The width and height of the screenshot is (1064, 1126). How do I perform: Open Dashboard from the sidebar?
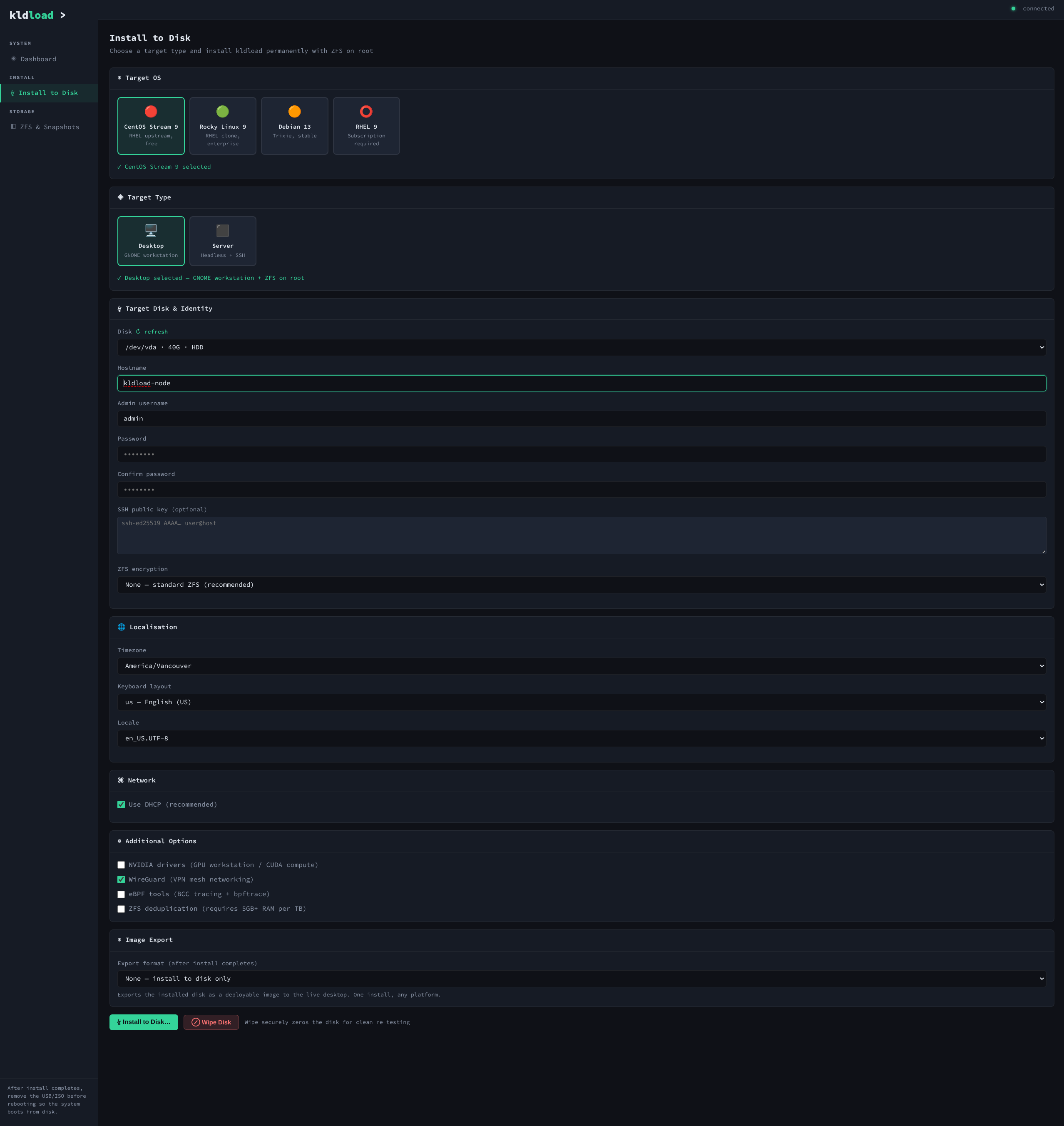38,59
